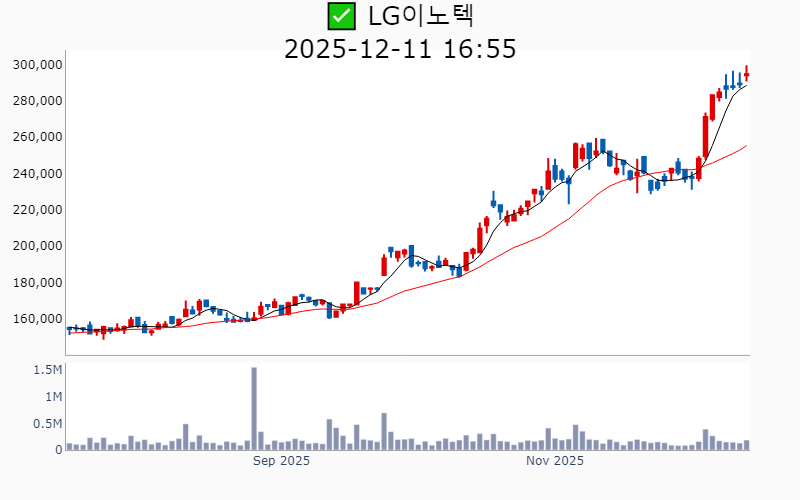Click the tallest volume bar near 1.5M
This screenshot has height=500, width=800.
tap(254, 408)
